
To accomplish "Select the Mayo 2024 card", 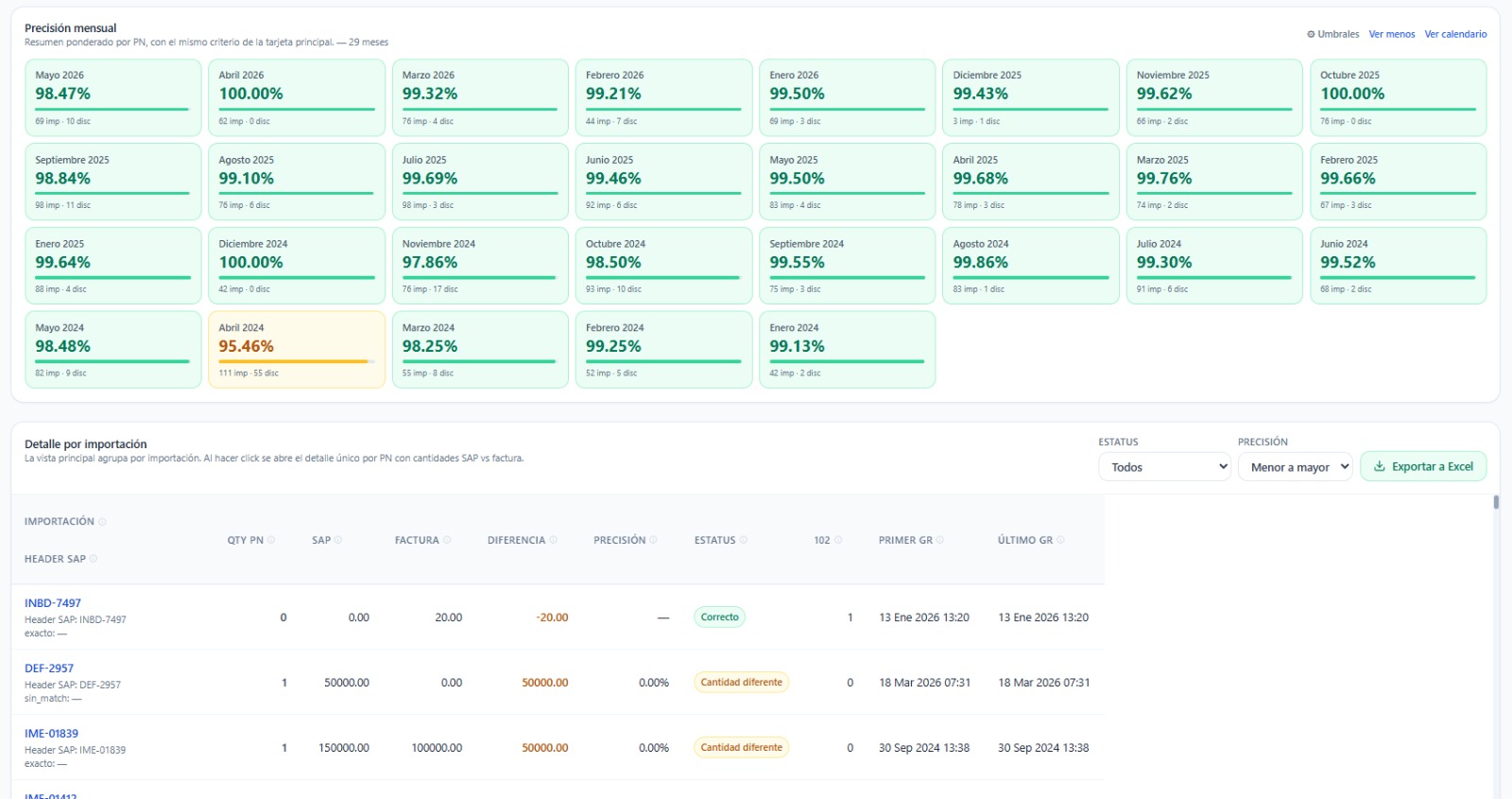I will pyautogui.click(x=113, y=350).
